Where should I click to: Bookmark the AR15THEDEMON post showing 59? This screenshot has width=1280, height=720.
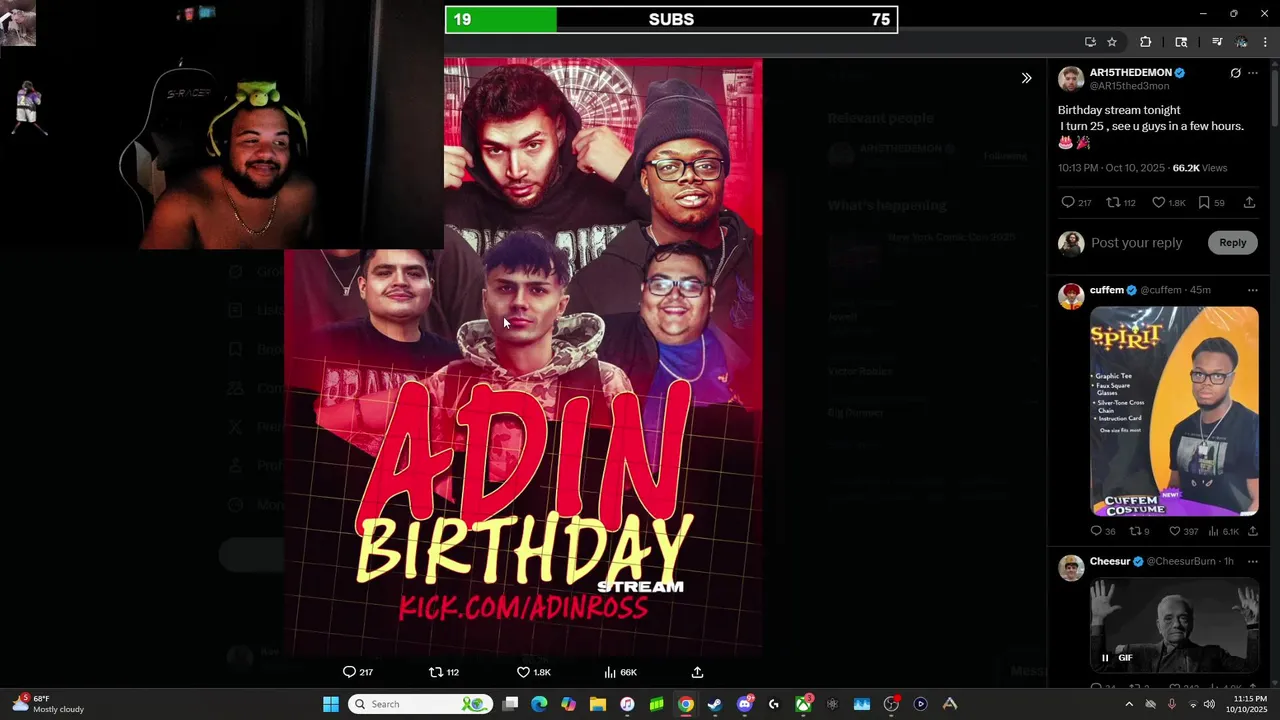pos(1204,202)
